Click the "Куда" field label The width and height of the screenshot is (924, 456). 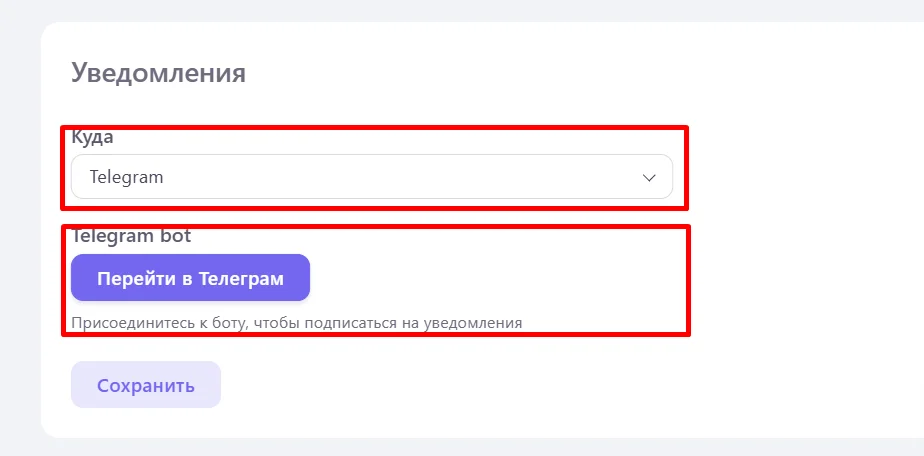pos(93,138)
